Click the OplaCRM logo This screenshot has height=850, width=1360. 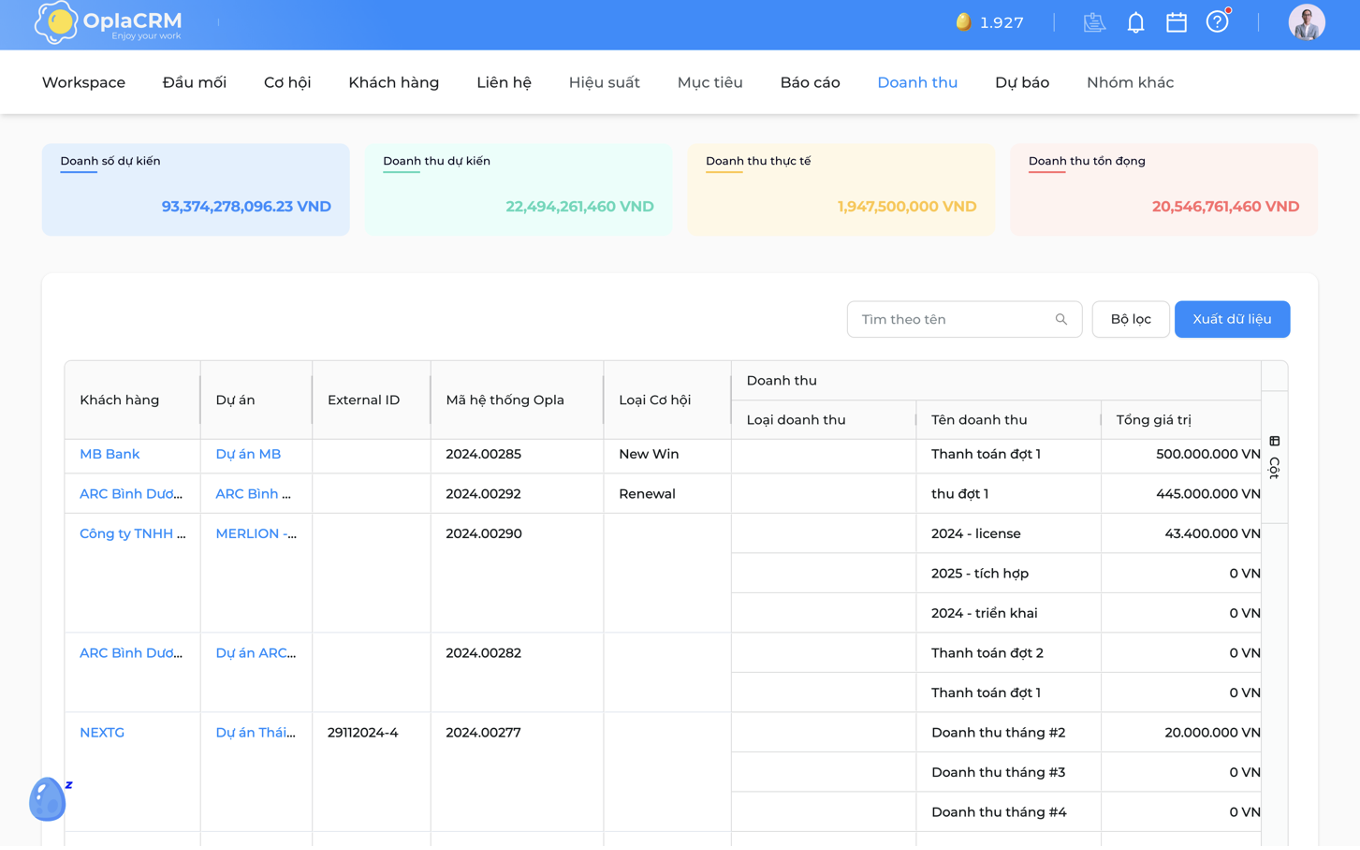(108, 23)
